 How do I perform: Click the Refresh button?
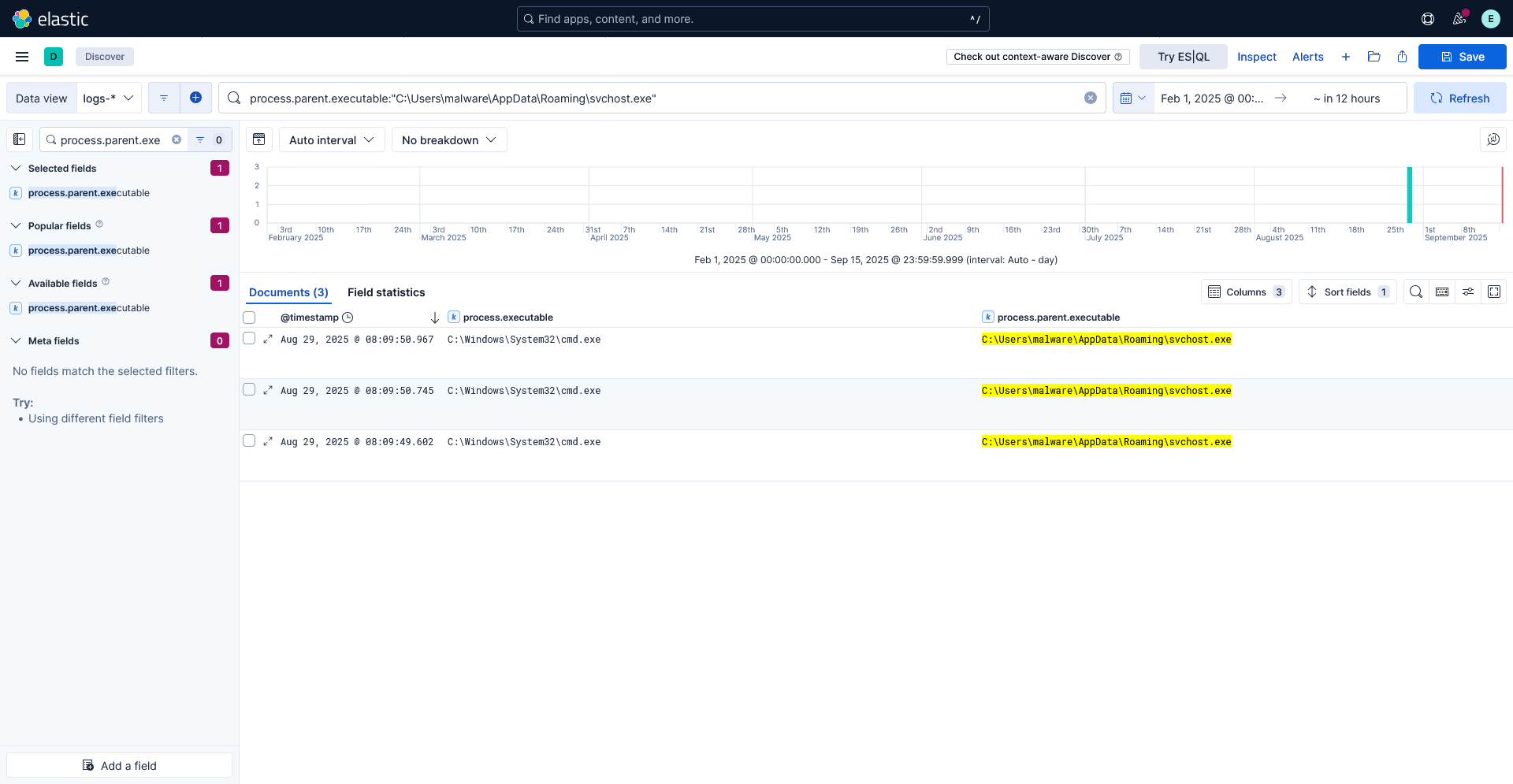click(1460, 98)
